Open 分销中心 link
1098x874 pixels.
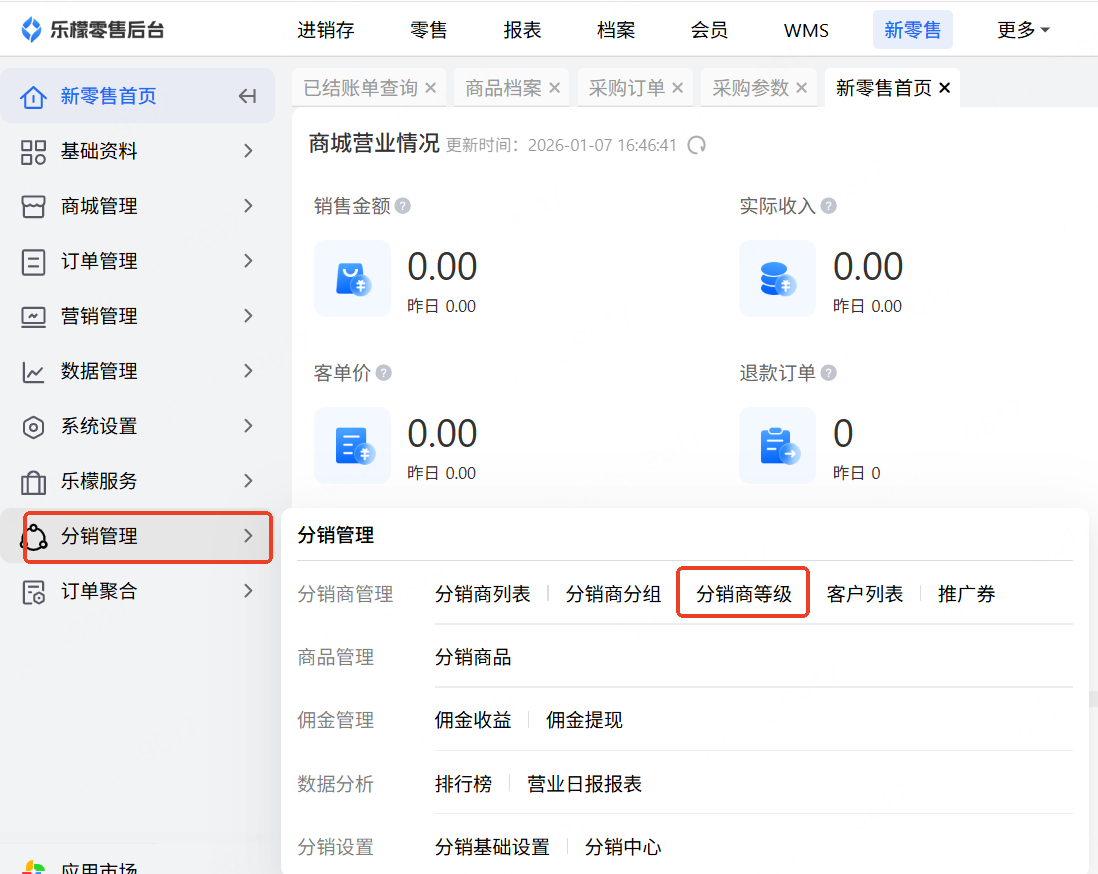tap(623, 847)
